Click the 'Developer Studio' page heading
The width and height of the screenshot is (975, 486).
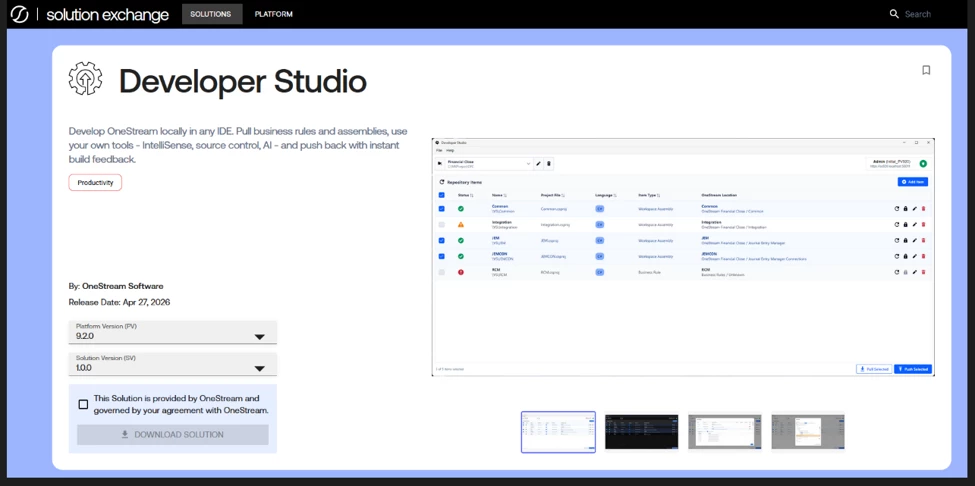pyautogui.click(x=243, y=81)
